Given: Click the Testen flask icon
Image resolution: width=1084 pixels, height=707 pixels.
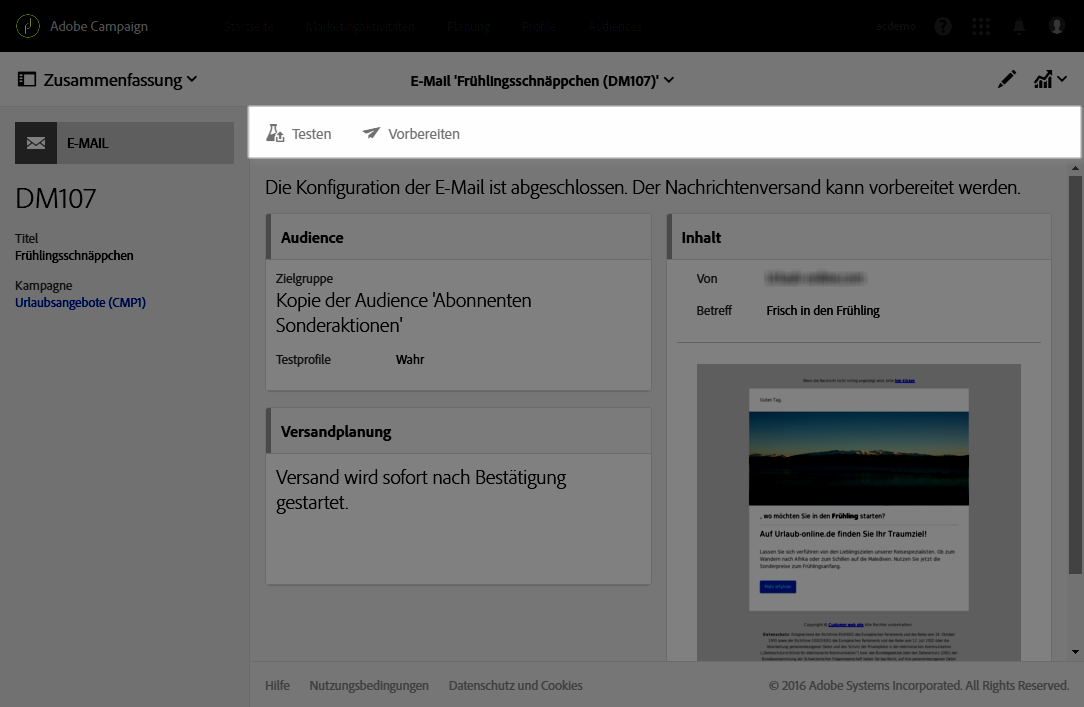Looking at the screenshot, I should coord(275,133).
